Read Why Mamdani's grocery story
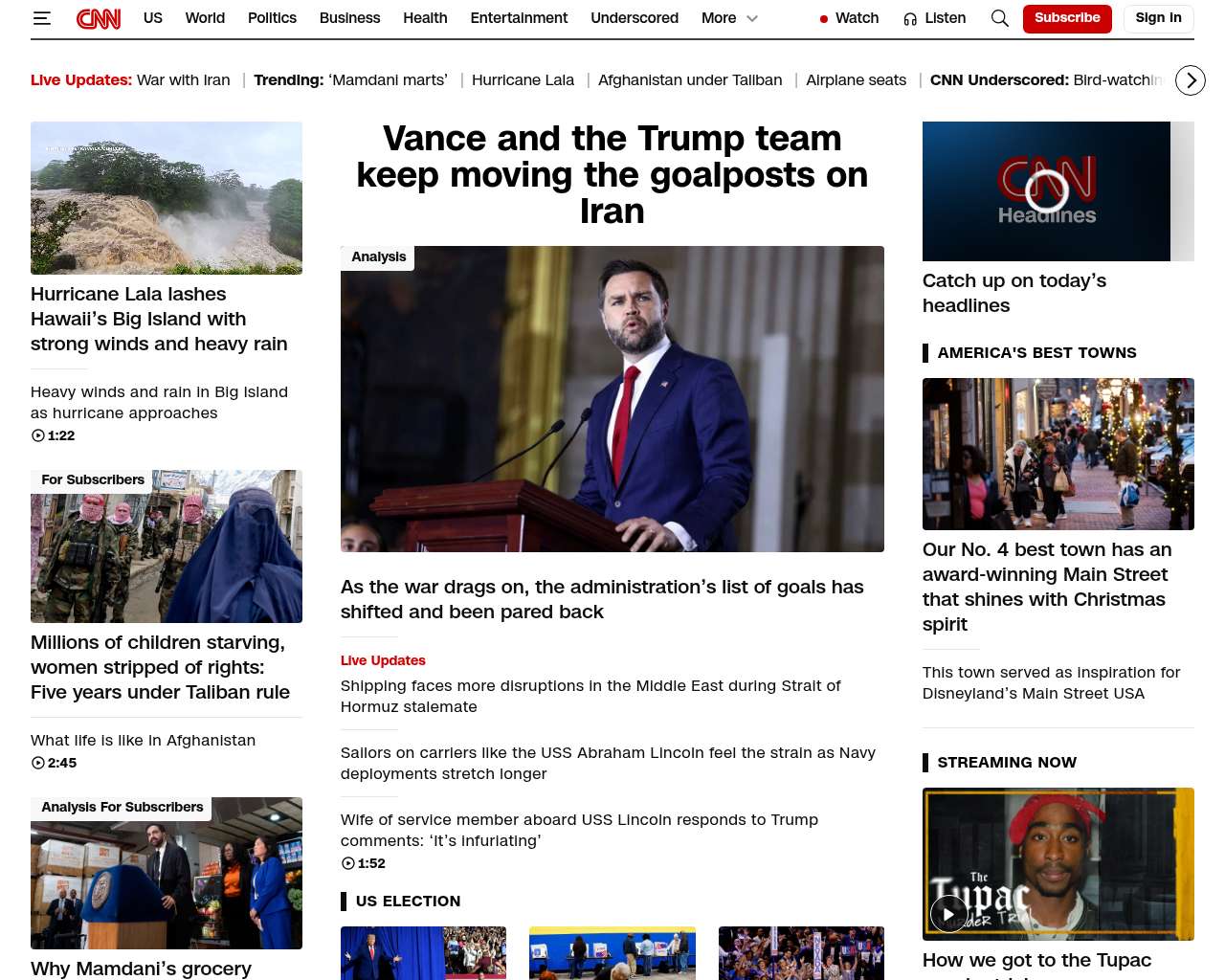Image resolution: width=1225 pixels, height=980 pixels. coord(141,969)
